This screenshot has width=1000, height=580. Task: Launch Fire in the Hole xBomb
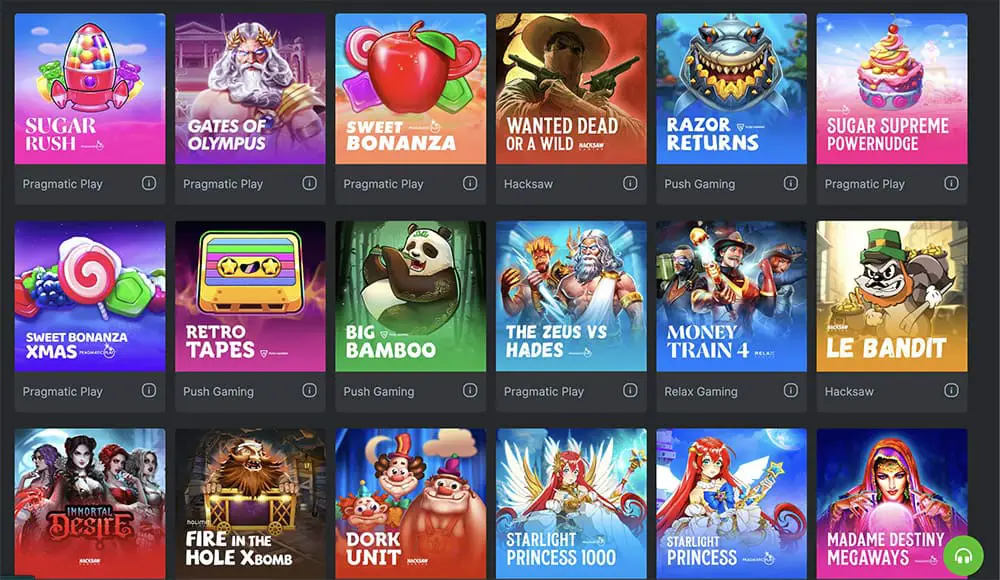coord(250,504)
